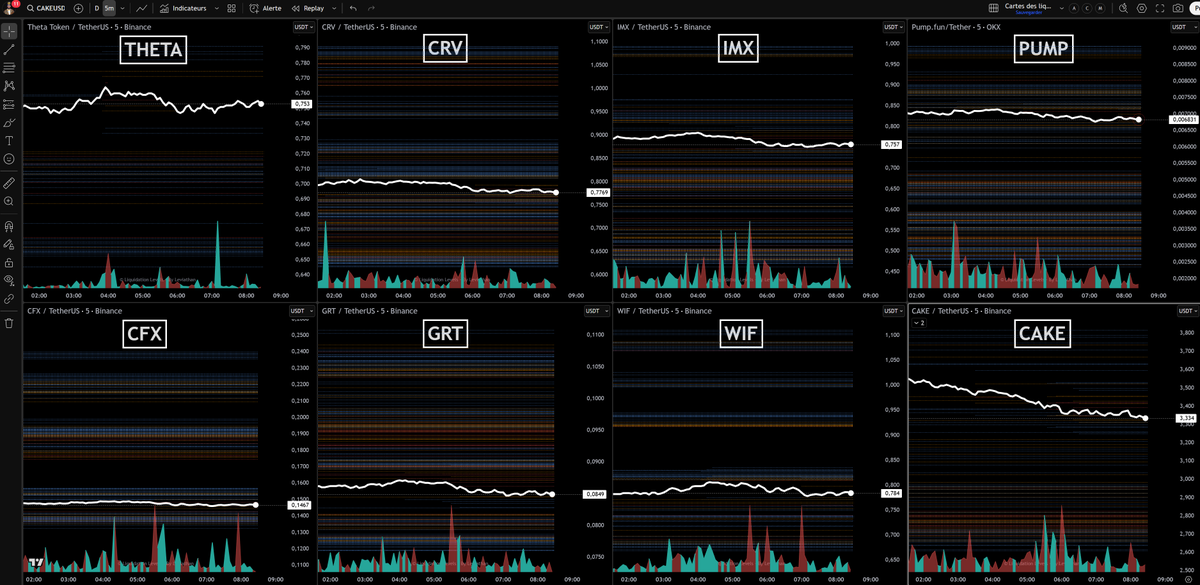Click the 0,753 price label on THETA chart
The width and height of the screenshot is (1200, 585).
[301, 104]
